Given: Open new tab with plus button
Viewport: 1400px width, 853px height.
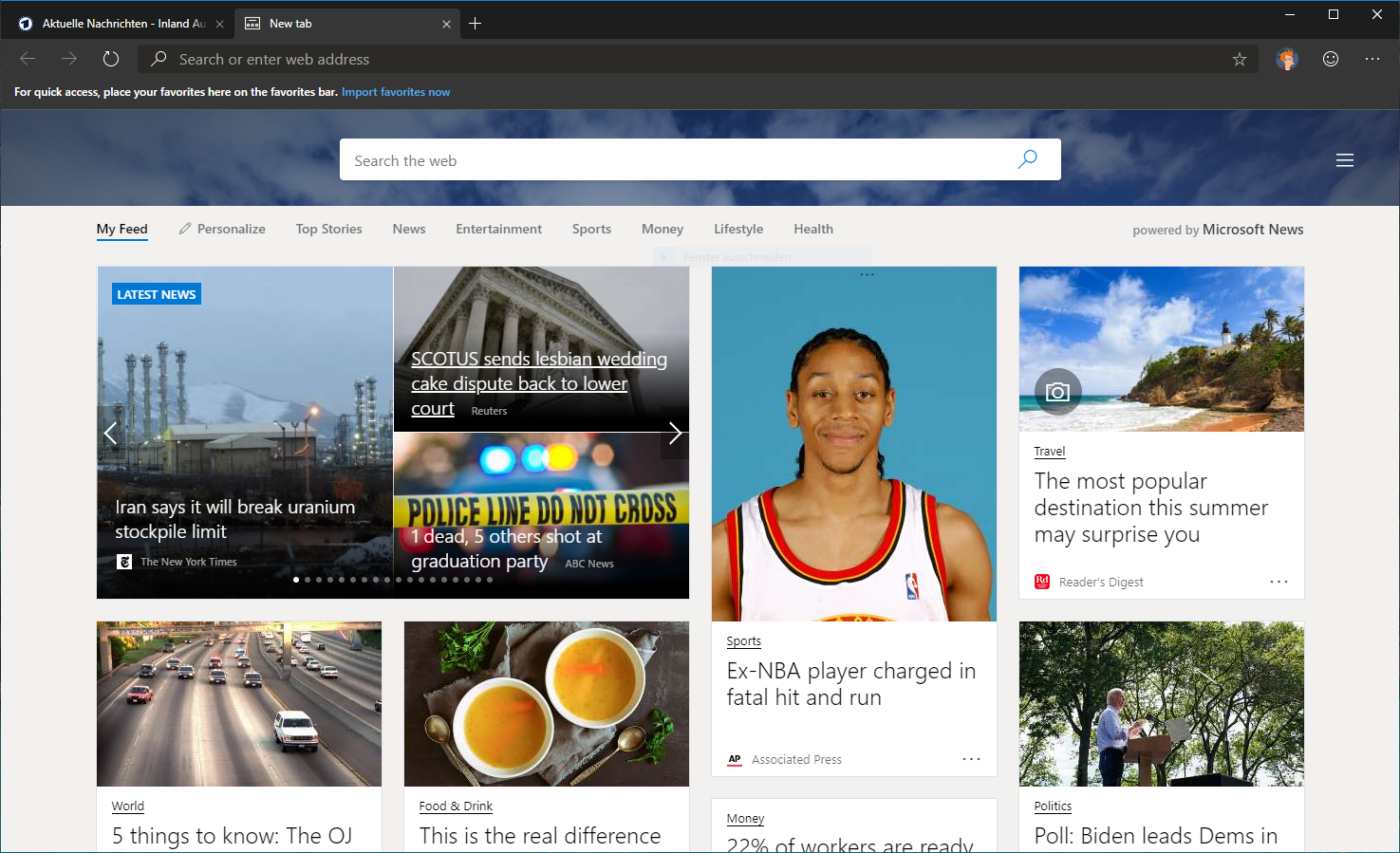Looking at the screenshot, I should pyautogui.click(x=476, y=24).
